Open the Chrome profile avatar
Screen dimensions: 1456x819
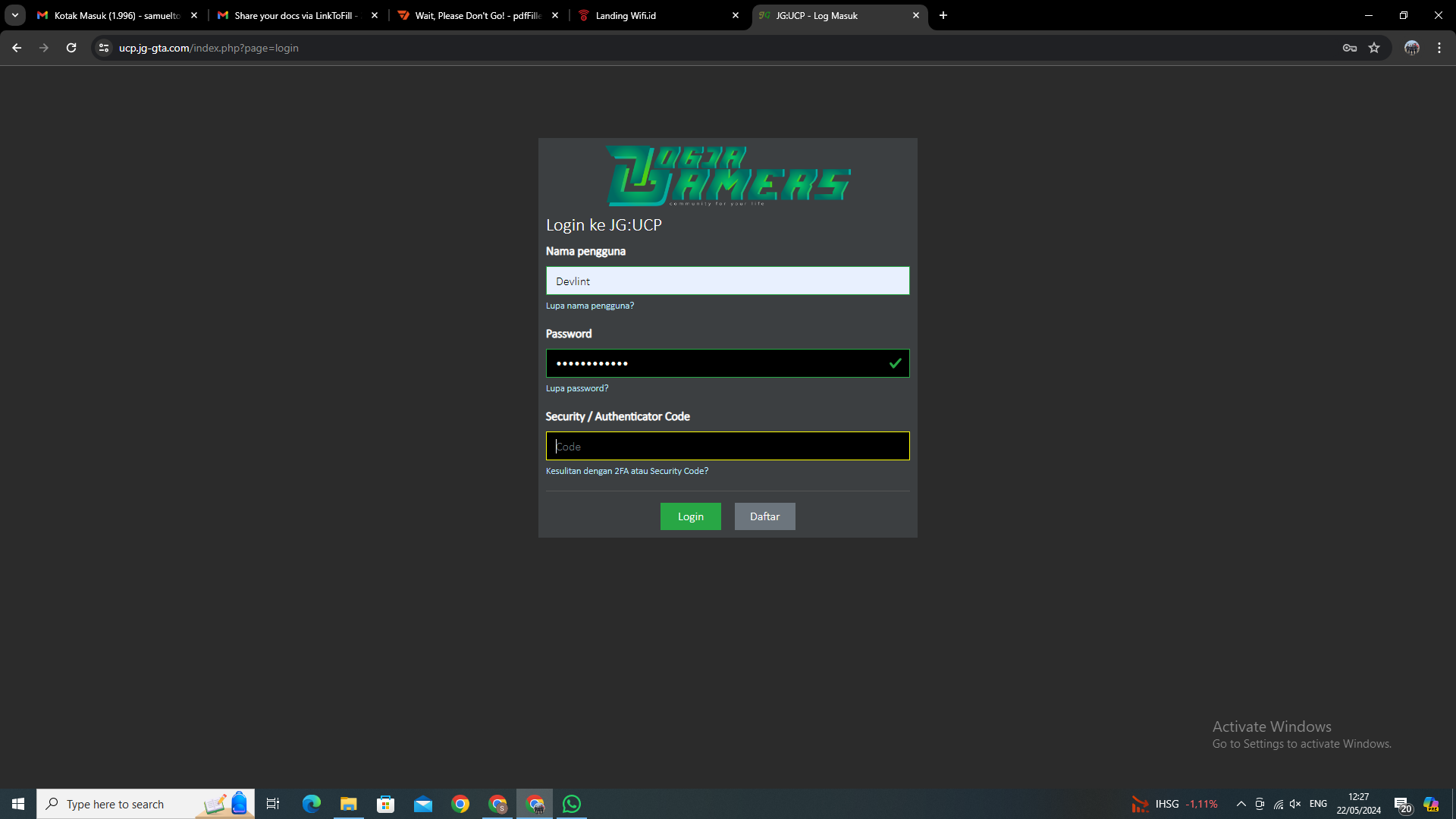(x=1412, y=48)
